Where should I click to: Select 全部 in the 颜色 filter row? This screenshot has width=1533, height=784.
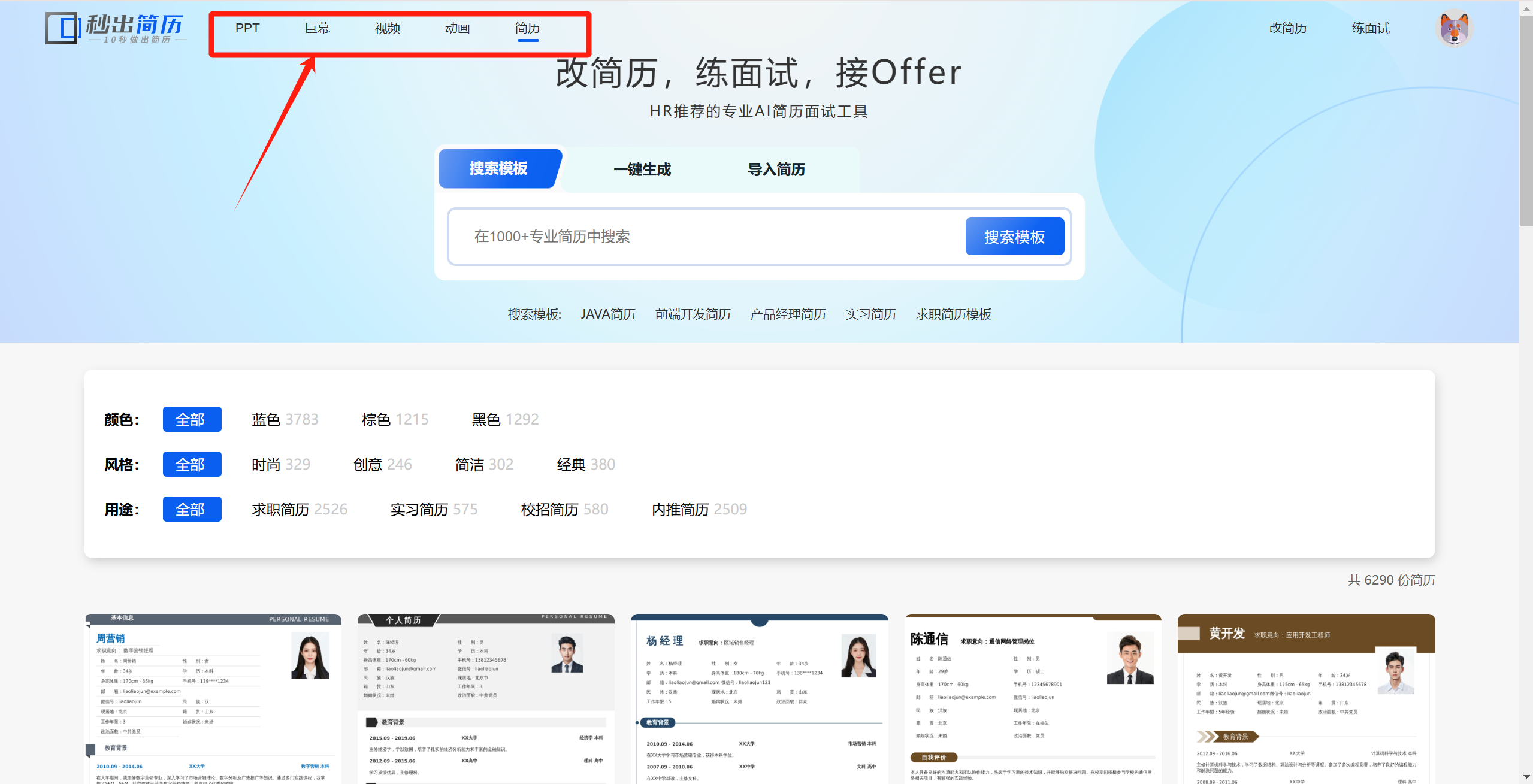[x=192, y=419]
